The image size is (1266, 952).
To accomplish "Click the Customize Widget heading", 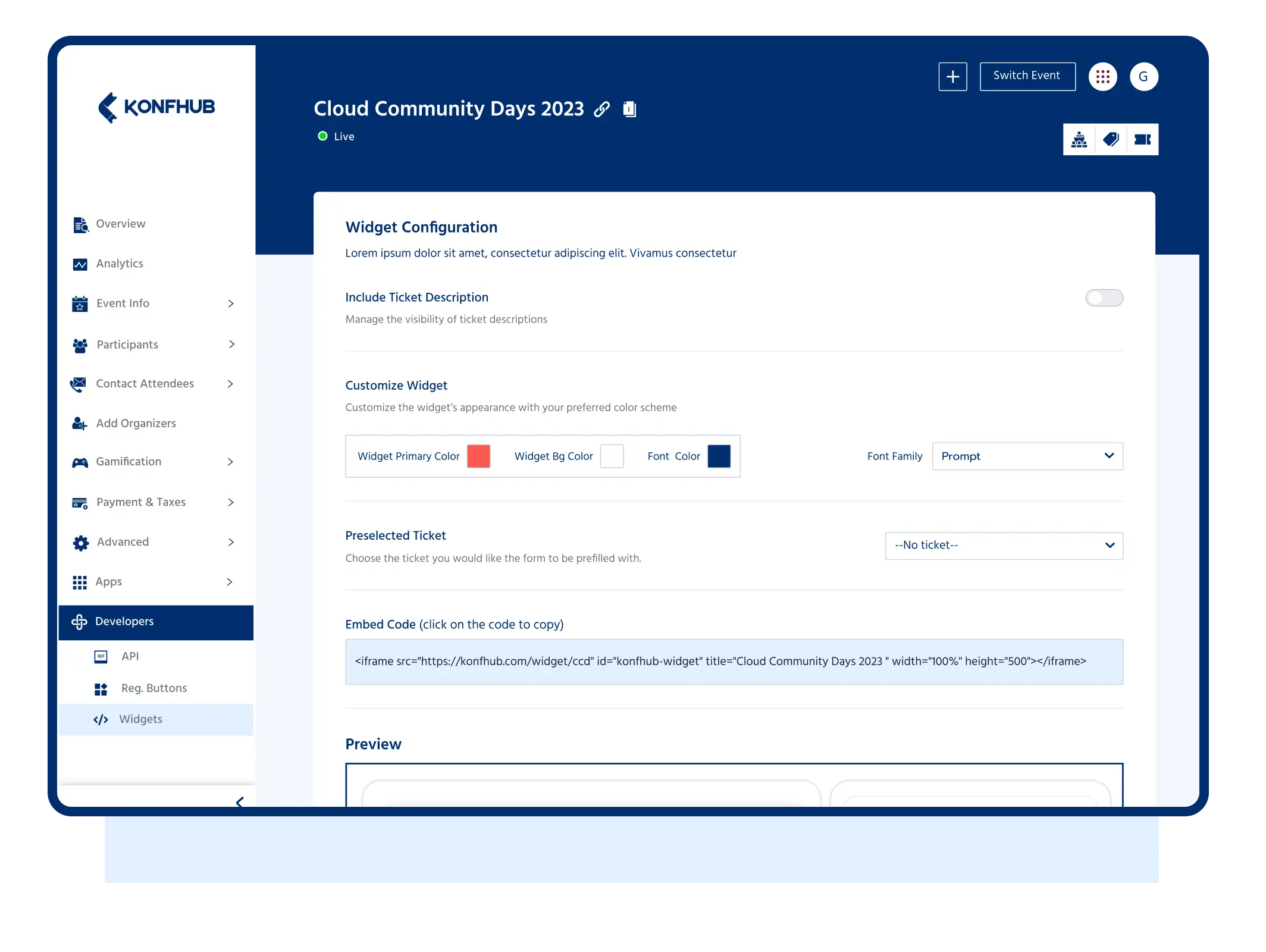I will (396, 386).
